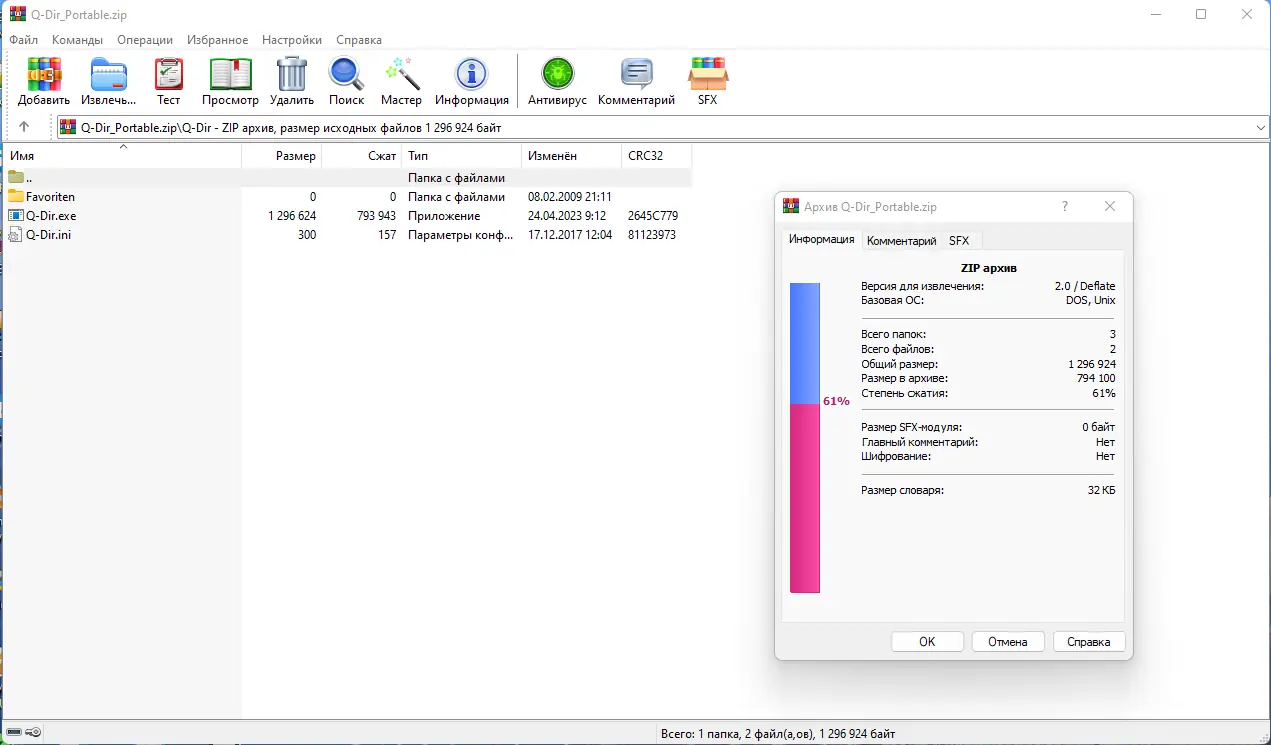Click the packed size 793 943
The image size is (1271, 745).
tap(376, 216)
